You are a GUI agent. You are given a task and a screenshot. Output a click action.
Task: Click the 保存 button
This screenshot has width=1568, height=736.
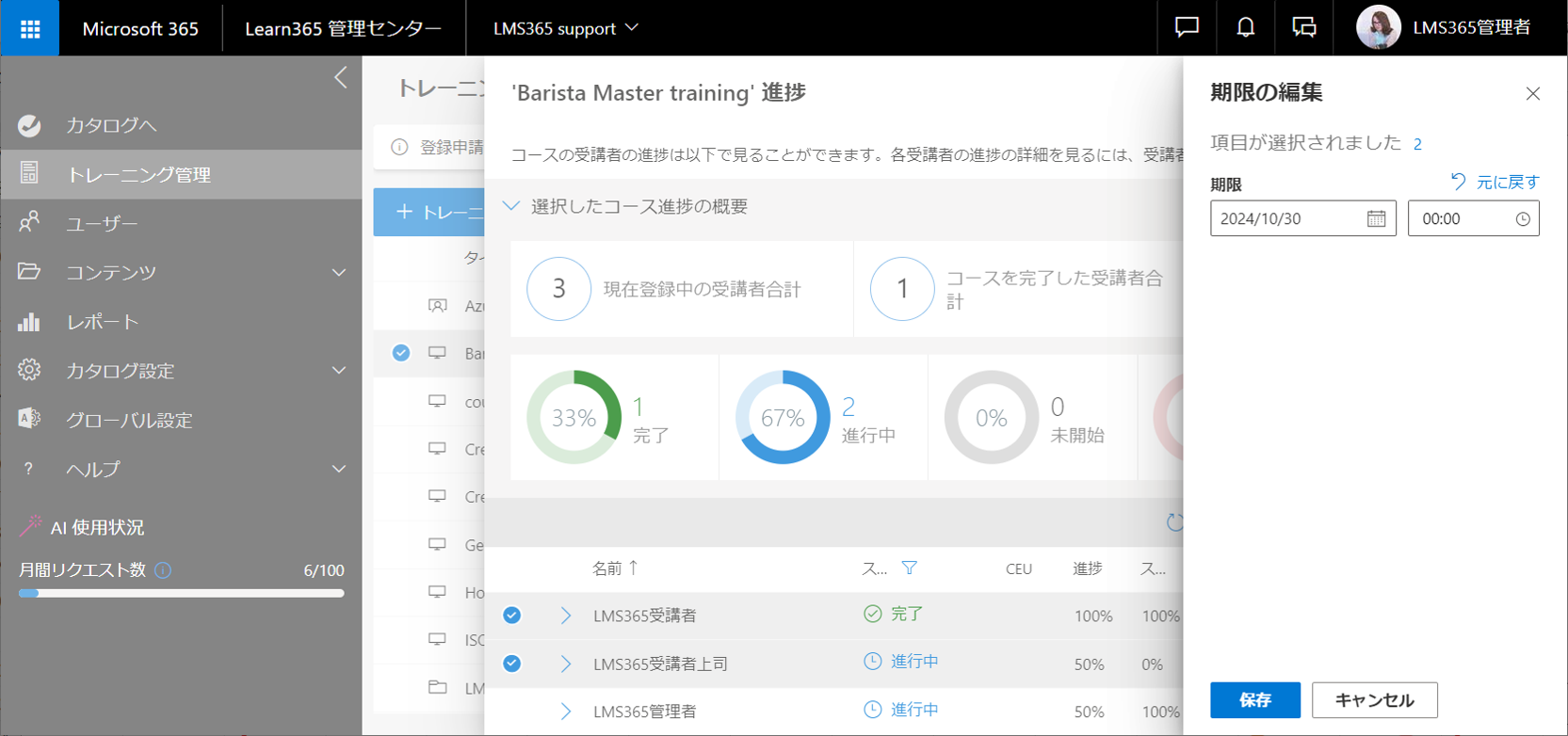coord(1255,700)
